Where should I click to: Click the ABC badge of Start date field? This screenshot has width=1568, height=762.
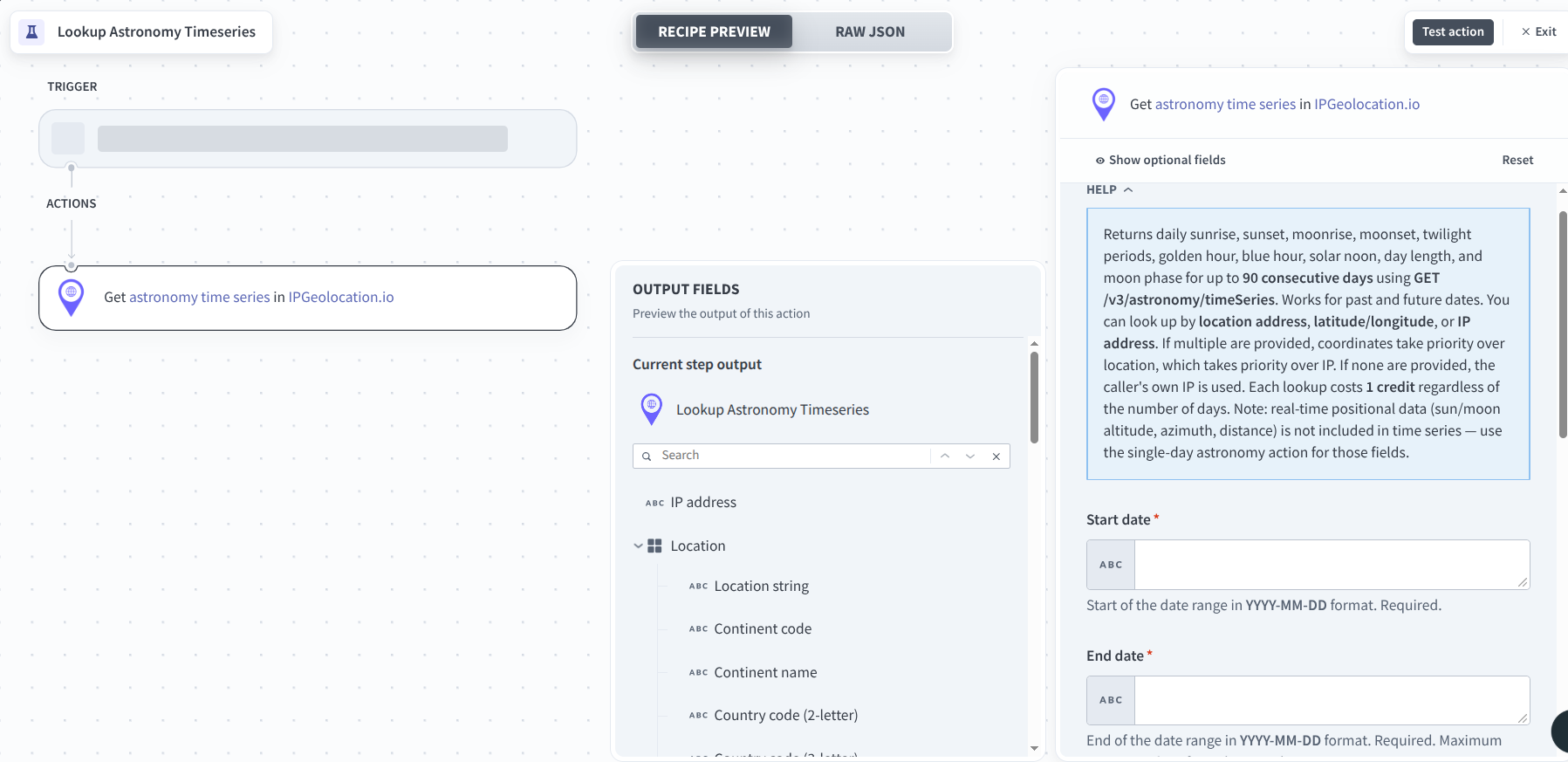(x=1111, y=565)
